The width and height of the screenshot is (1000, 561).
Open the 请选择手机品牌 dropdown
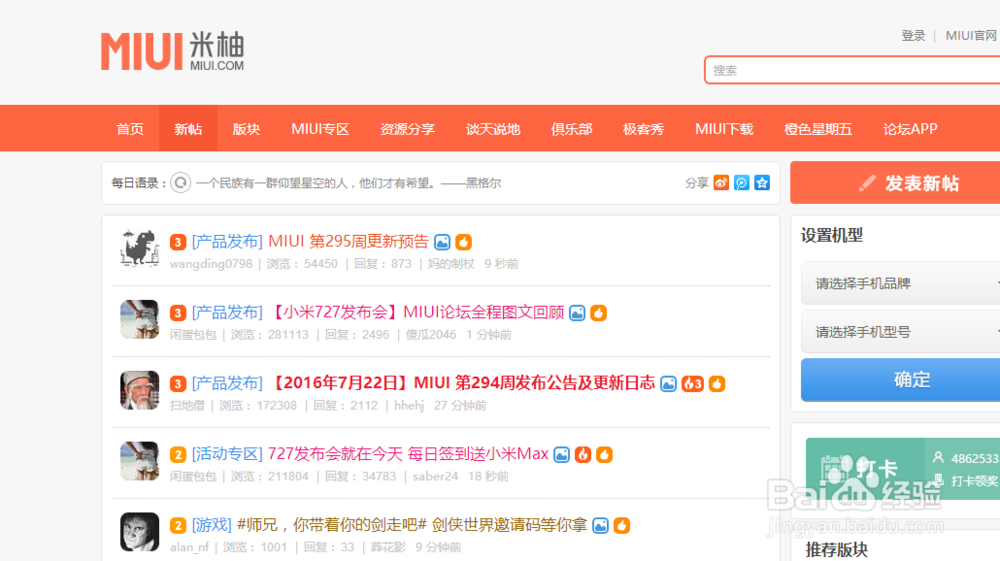901,283
